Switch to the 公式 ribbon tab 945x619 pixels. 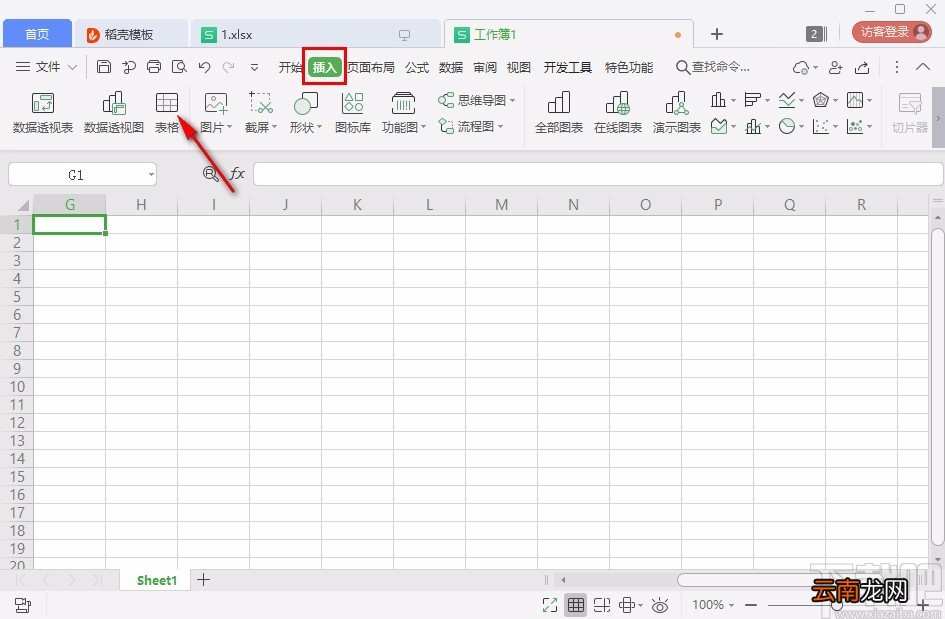(x=417, y=68)
